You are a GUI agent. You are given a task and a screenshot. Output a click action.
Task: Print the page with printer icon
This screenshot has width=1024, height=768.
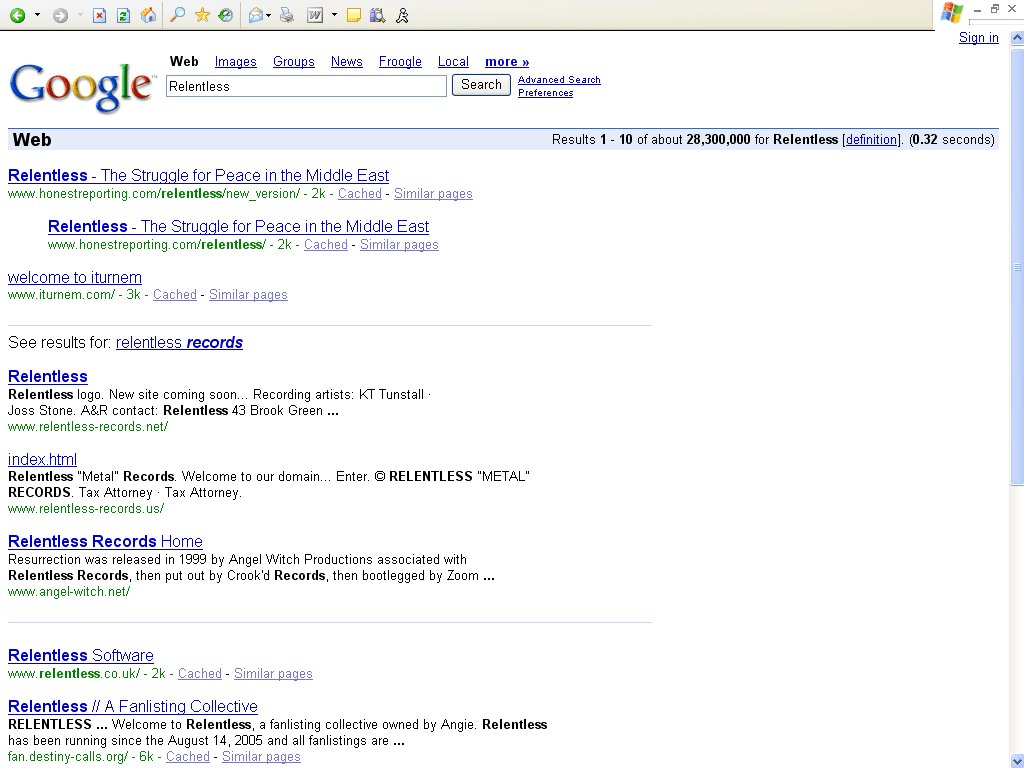click(287, 15)
